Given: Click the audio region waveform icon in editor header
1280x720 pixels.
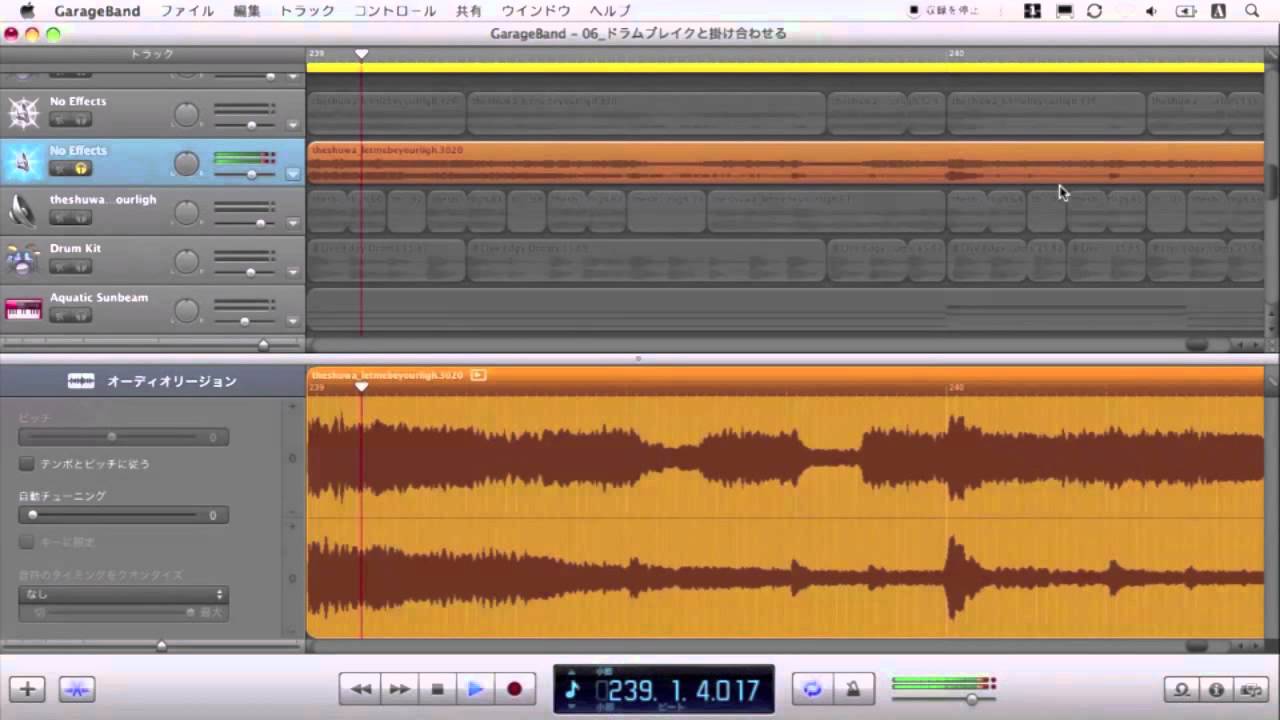Looking at the screenshot, I should (81, 381).
